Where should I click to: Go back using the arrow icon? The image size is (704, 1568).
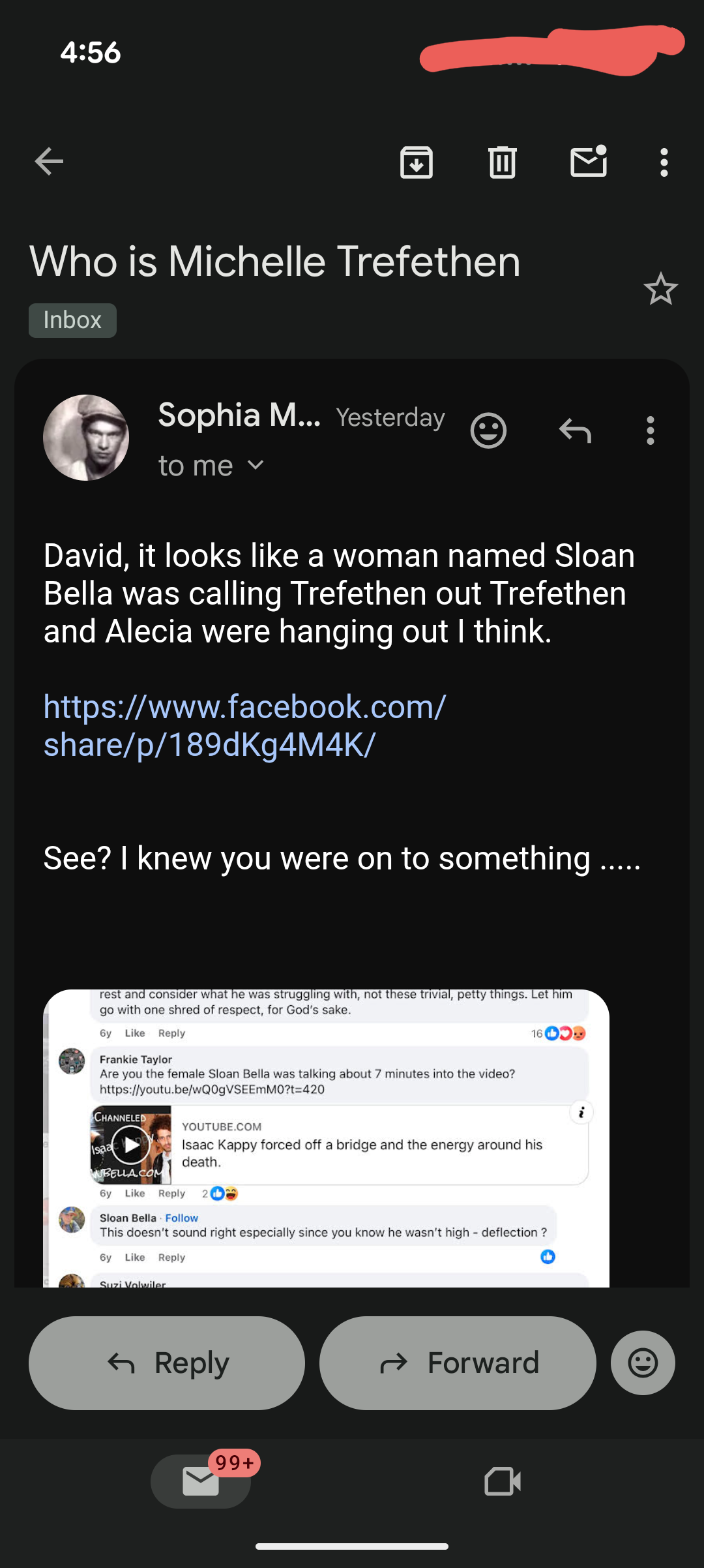point(49,162)
